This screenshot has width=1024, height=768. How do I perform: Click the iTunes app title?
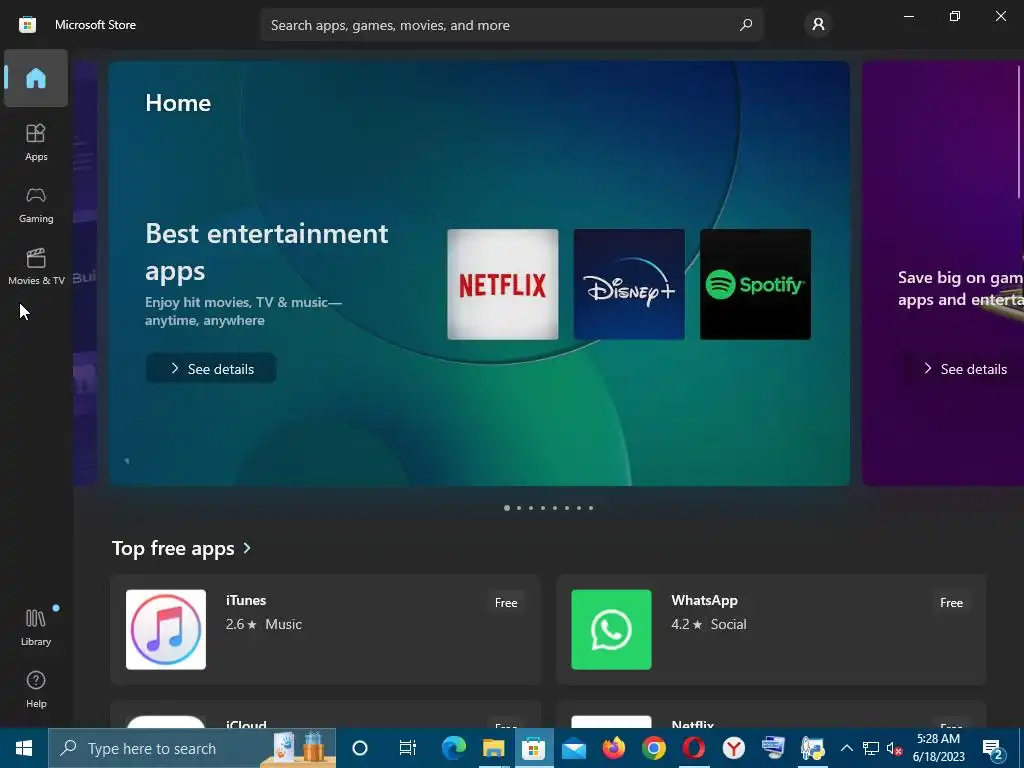(x=246, y=600)
